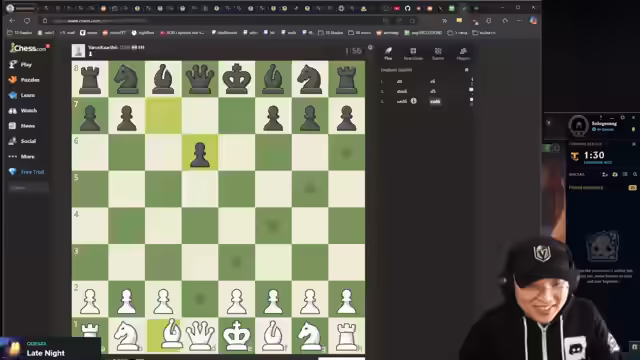The height and width of the screenshot is (360, 640).
Task: Switch to the Players tab
Action: (463, 53)
